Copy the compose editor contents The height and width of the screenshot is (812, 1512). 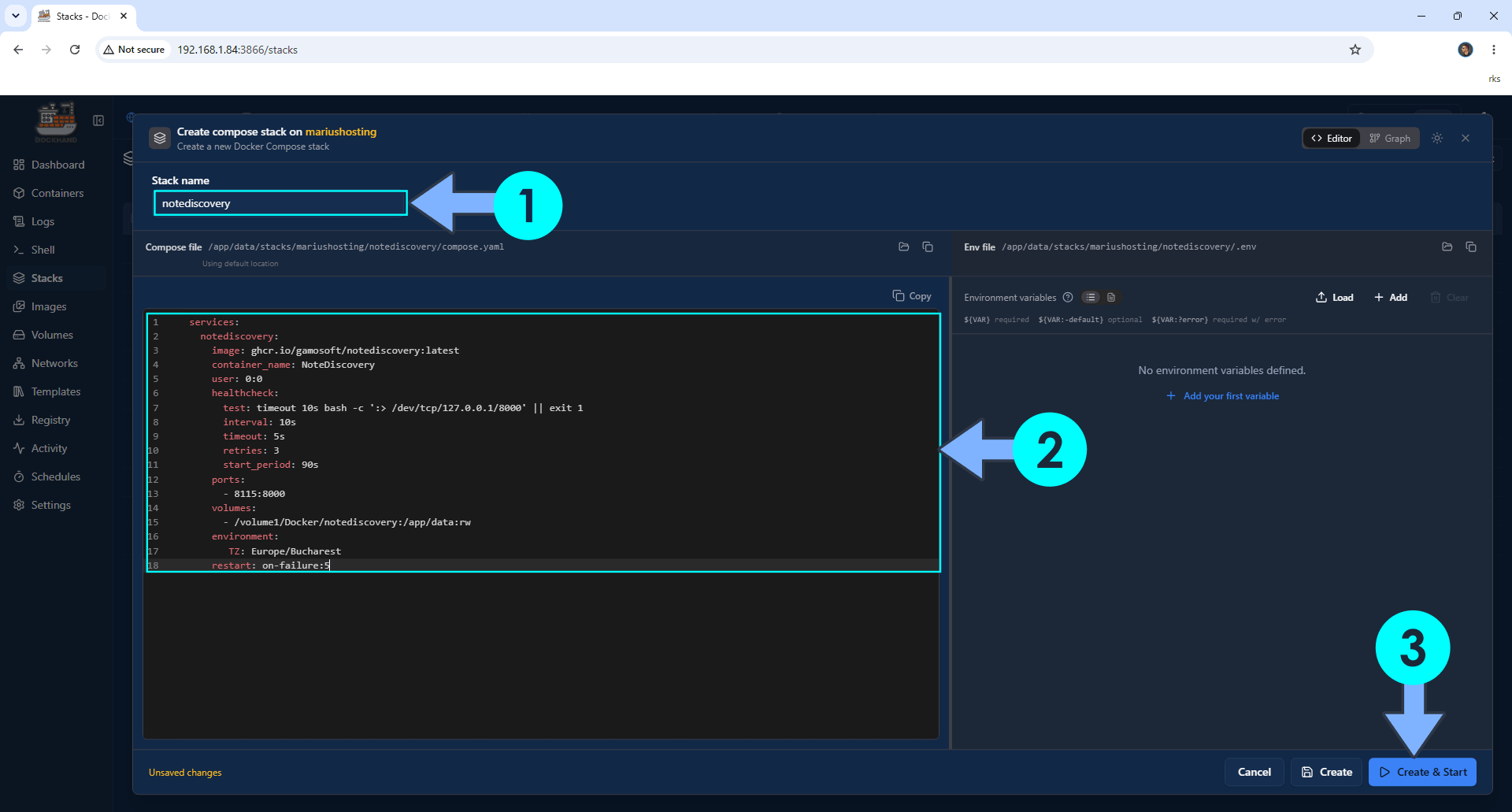click(912, 296)
